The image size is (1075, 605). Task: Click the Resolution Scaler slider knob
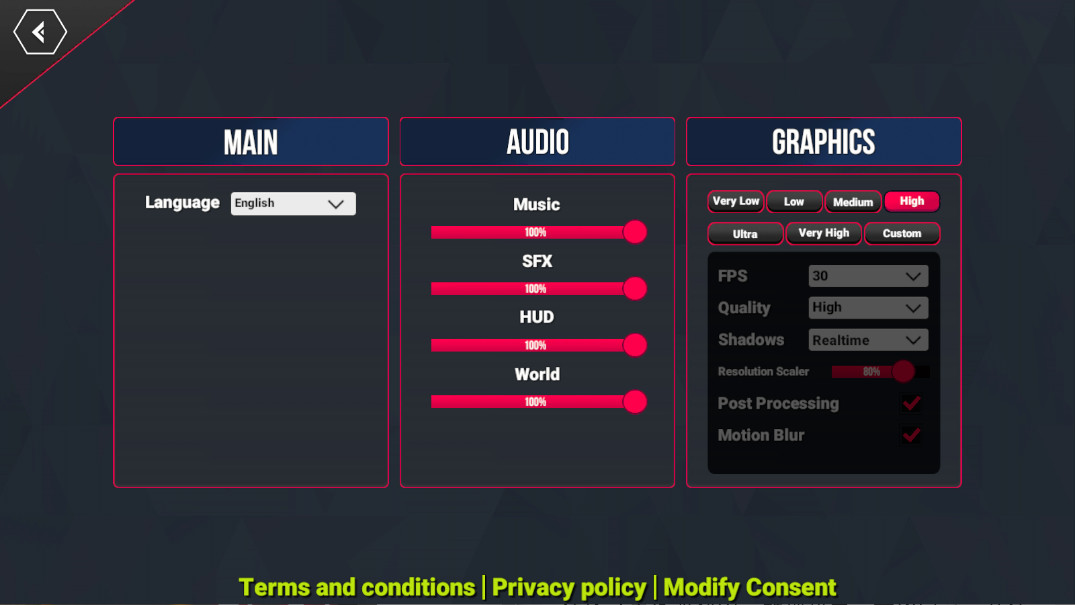(x=903, y=371)
